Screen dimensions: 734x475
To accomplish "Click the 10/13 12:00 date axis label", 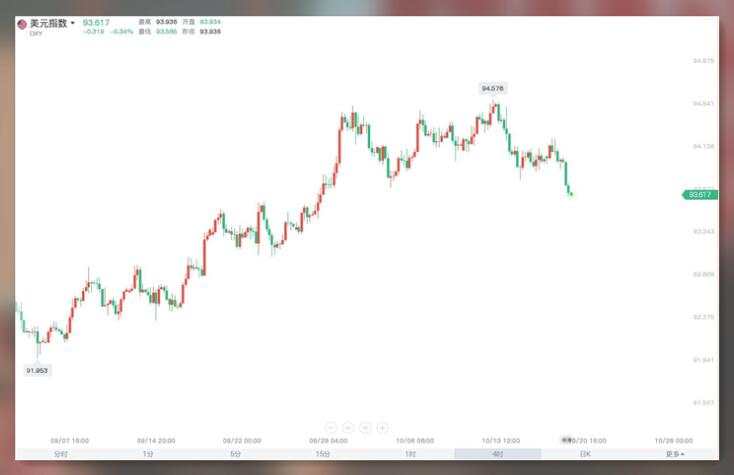I will tap(501, 441).
